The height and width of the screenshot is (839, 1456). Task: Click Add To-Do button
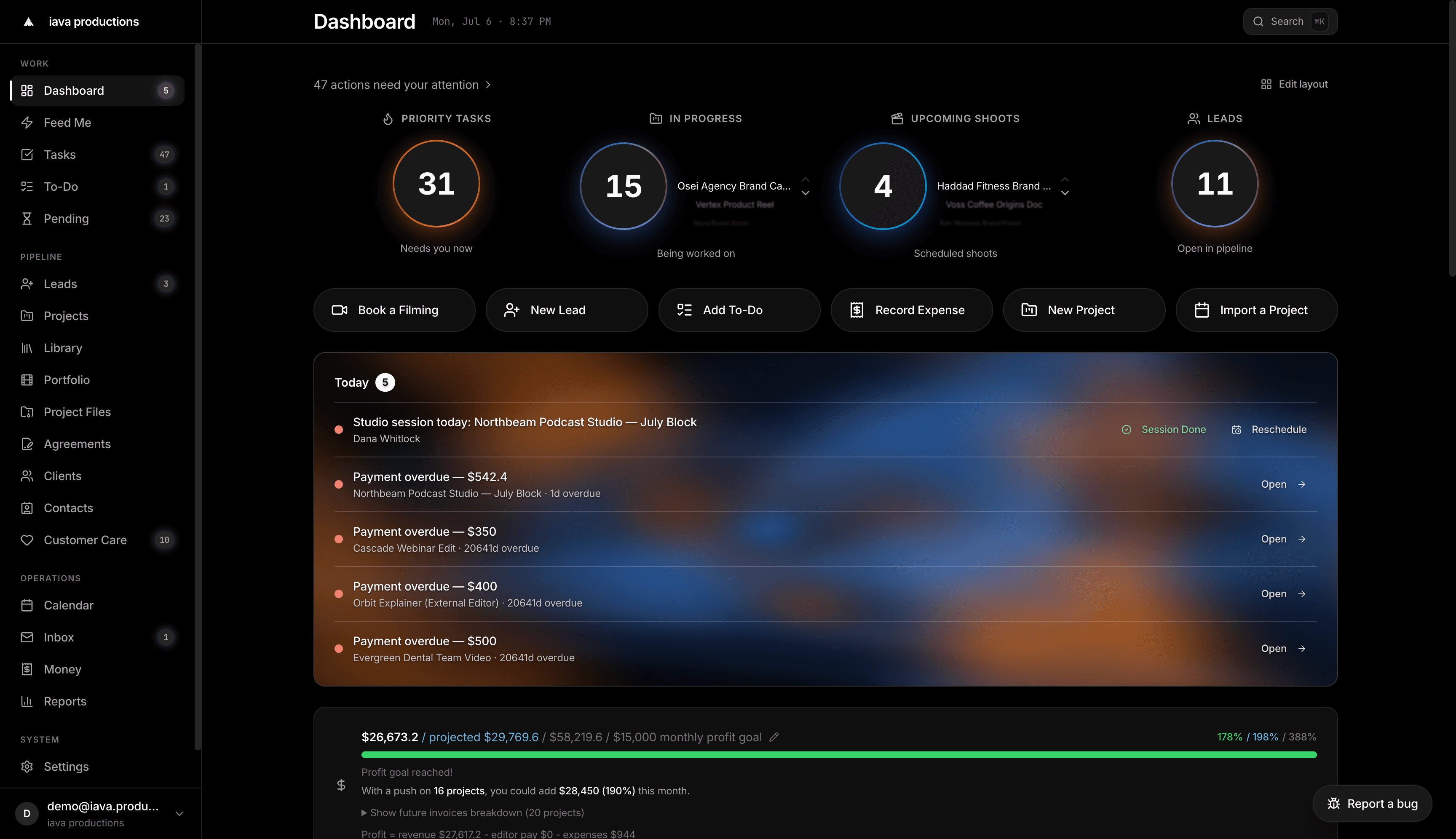click(x=739, y=310)
